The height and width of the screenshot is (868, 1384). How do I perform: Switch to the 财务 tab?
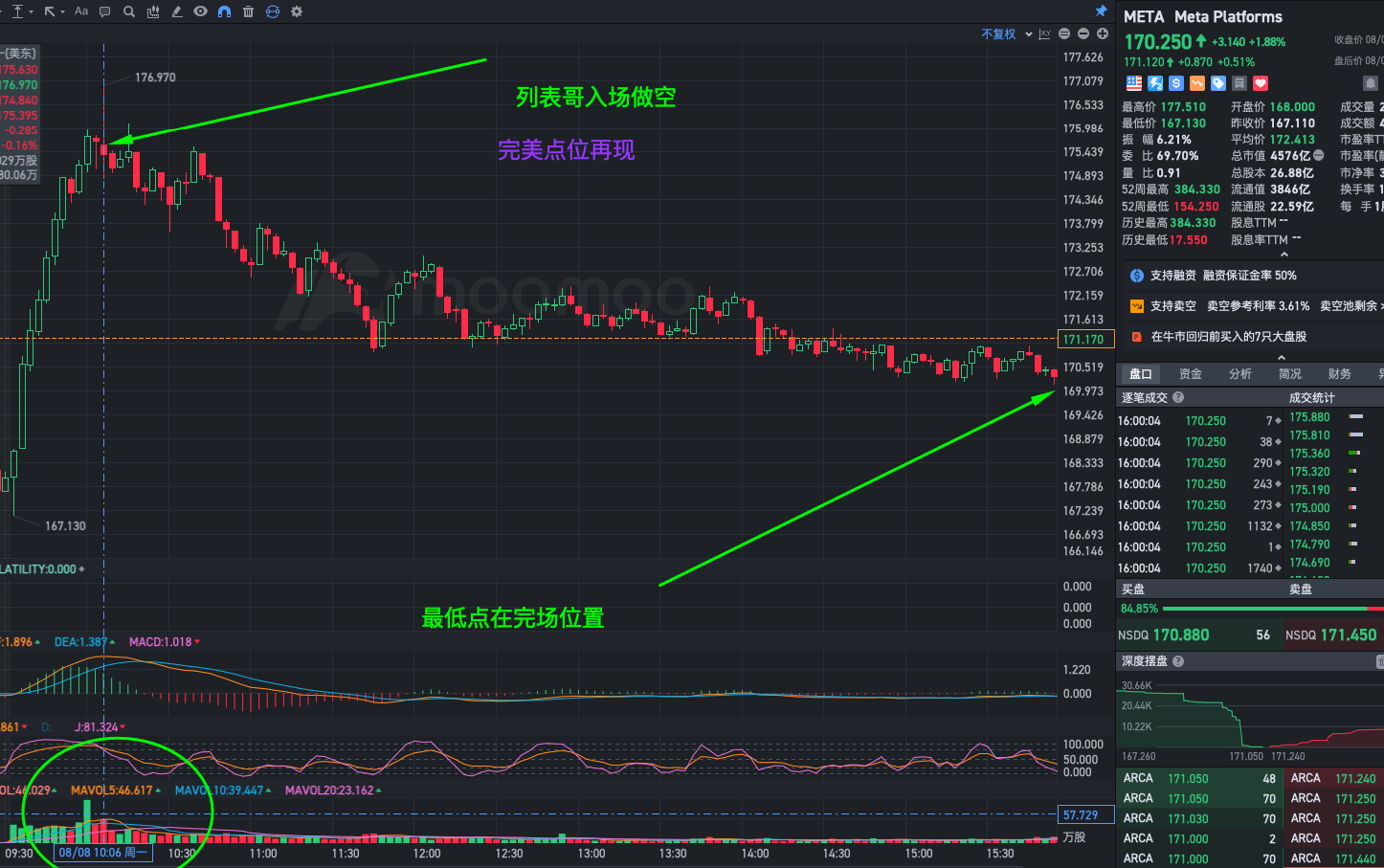(x=1340, y=374)
